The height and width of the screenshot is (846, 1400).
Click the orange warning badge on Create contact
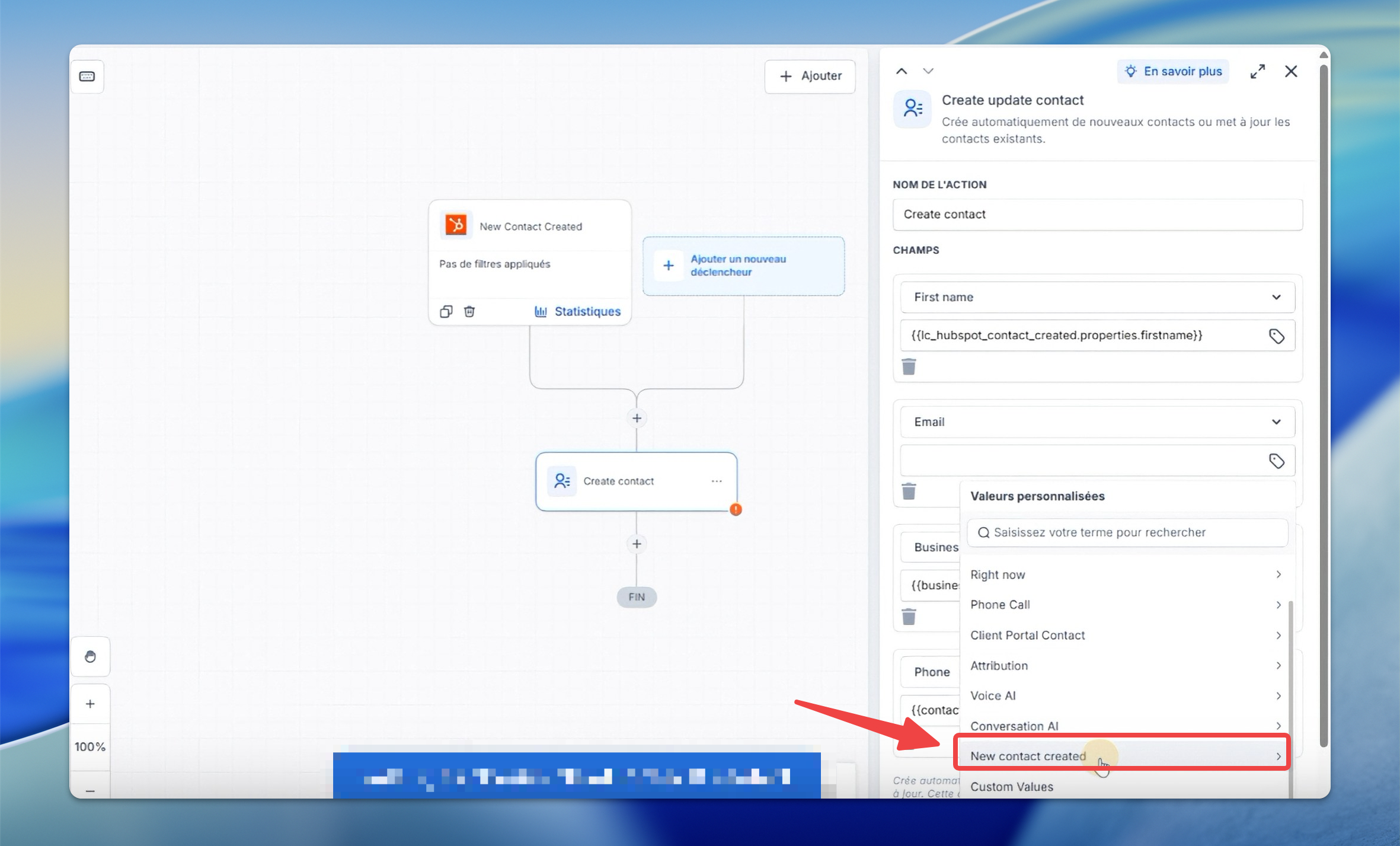tap(736, 509)
